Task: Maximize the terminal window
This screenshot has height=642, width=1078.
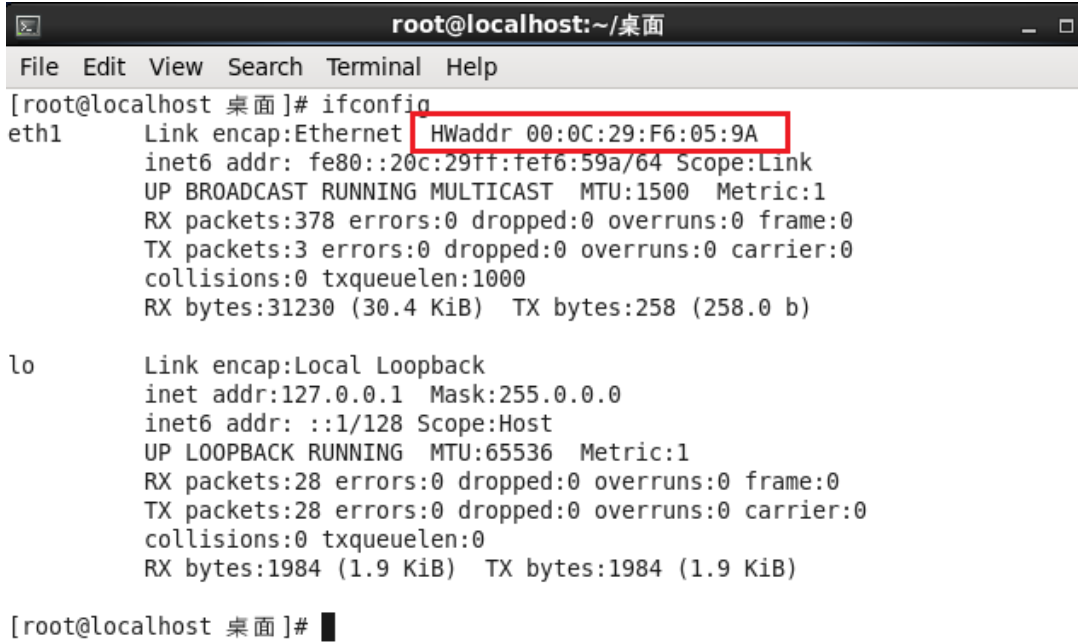Action: 1066,26
